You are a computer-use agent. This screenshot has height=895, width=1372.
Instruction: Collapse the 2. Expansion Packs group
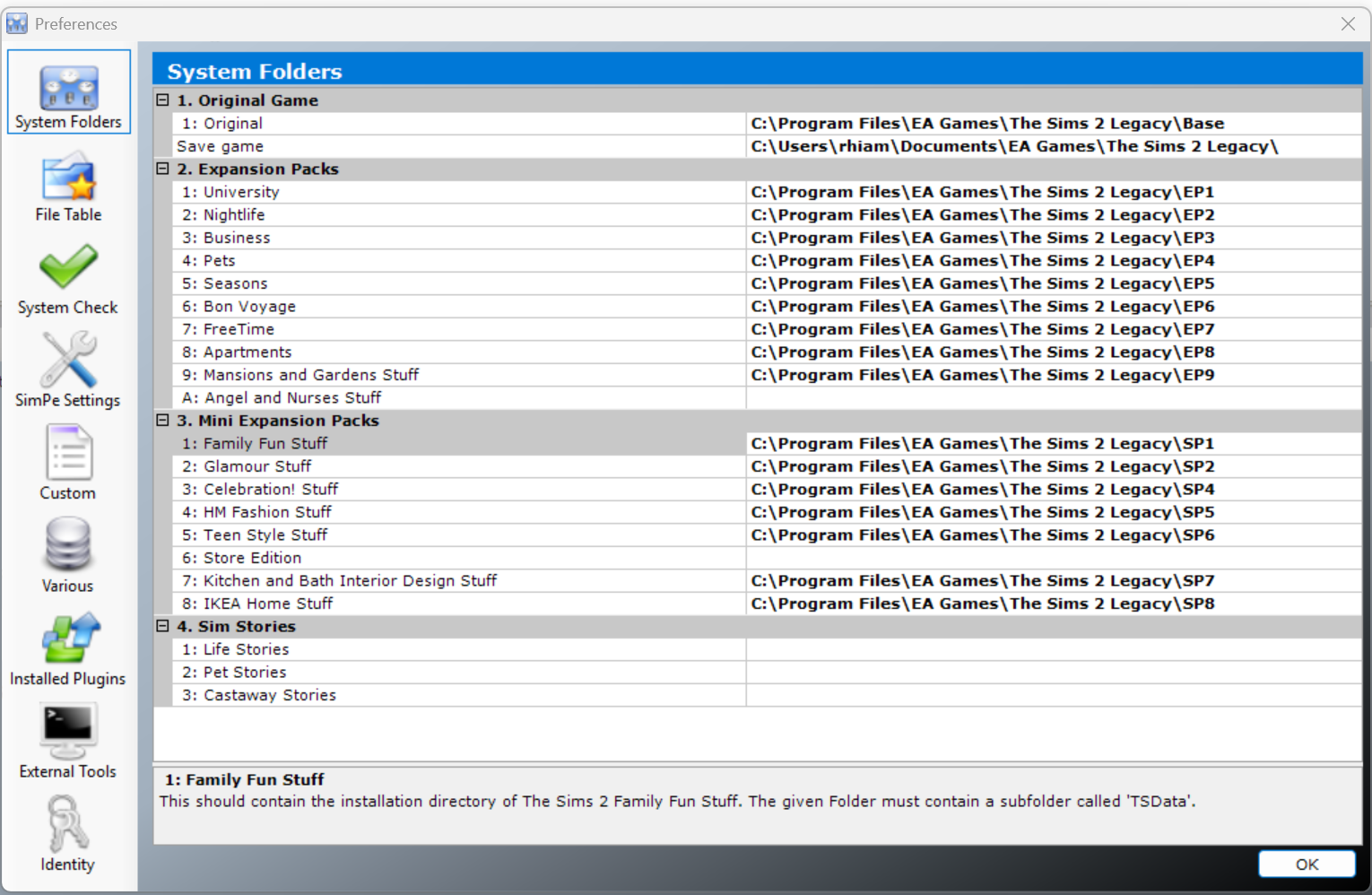[x=162, y=169]
